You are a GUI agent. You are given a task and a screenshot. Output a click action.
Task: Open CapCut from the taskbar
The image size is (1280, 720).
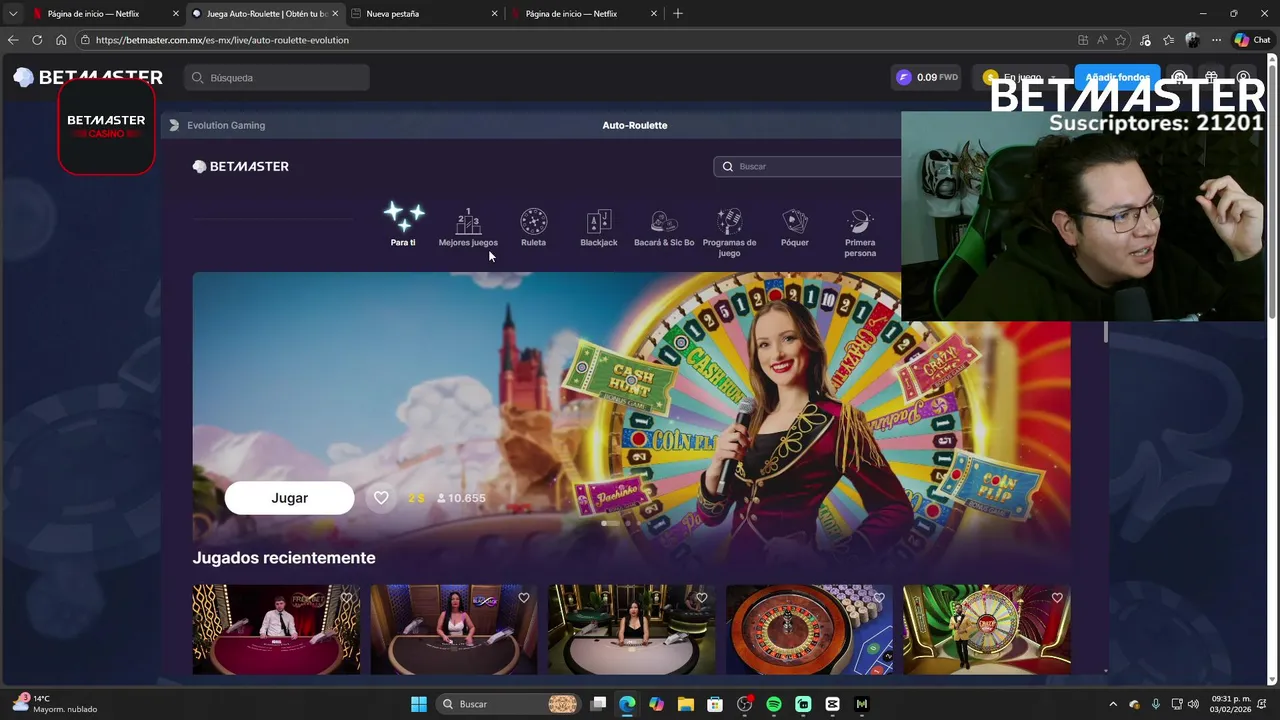click(x=833, y=704)
